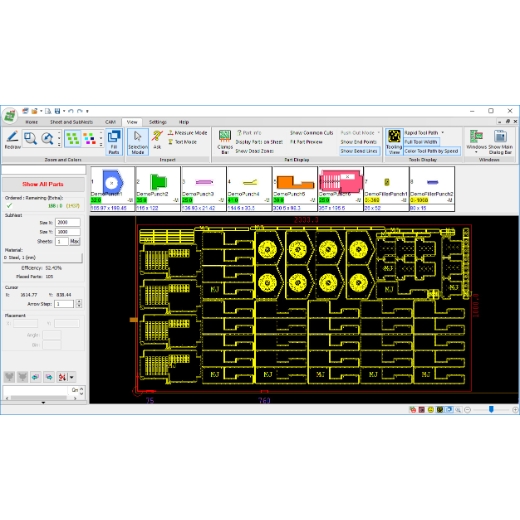
Task: Select the DemoFillerPunch2 part thumbnail
Action: click(x=432, y=189)
